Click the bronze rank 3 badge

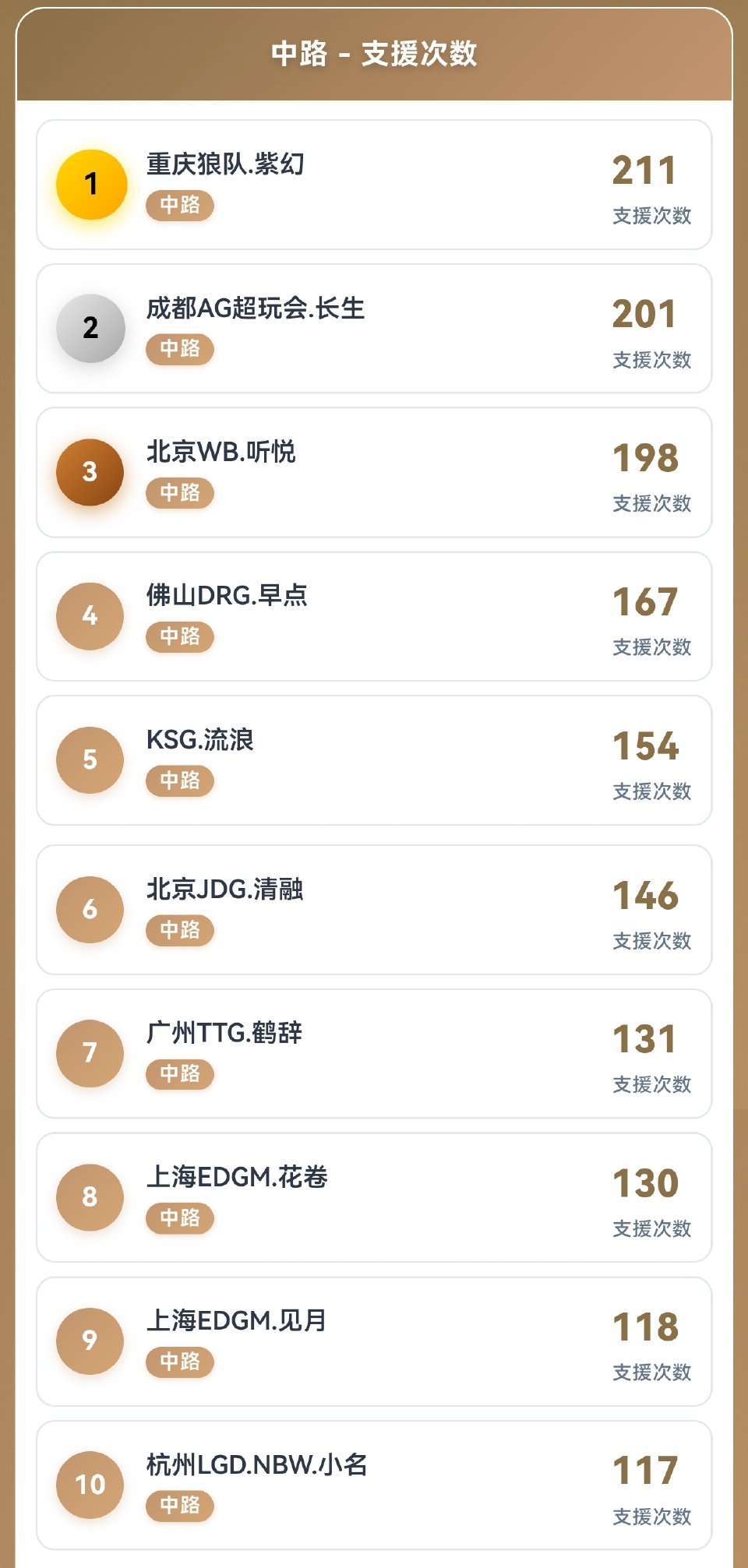click(90, 472)
